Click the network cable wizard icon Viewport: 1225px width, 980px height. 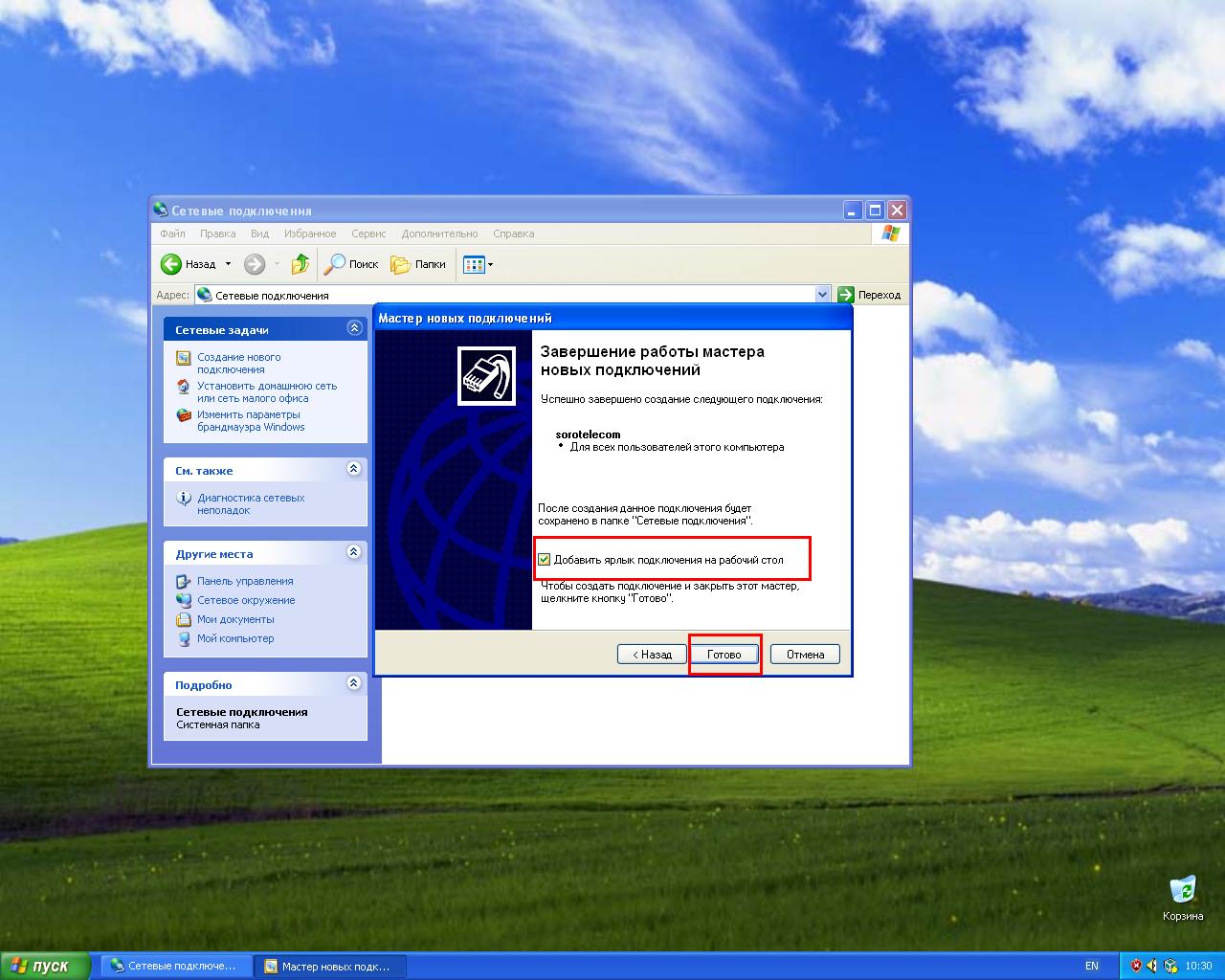coord(487,376)
